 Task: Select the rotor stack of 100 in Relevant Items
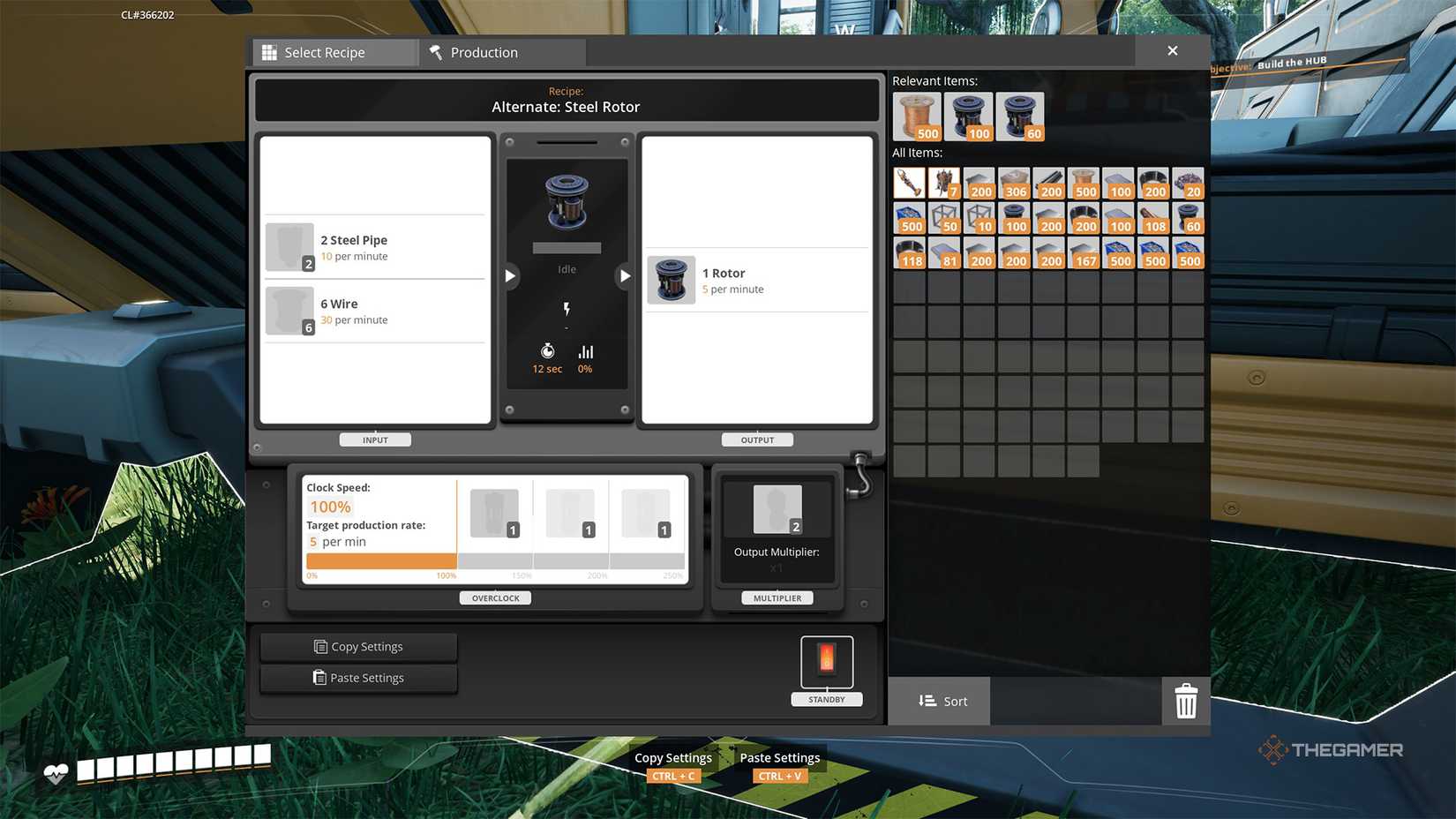pos(968,116)
